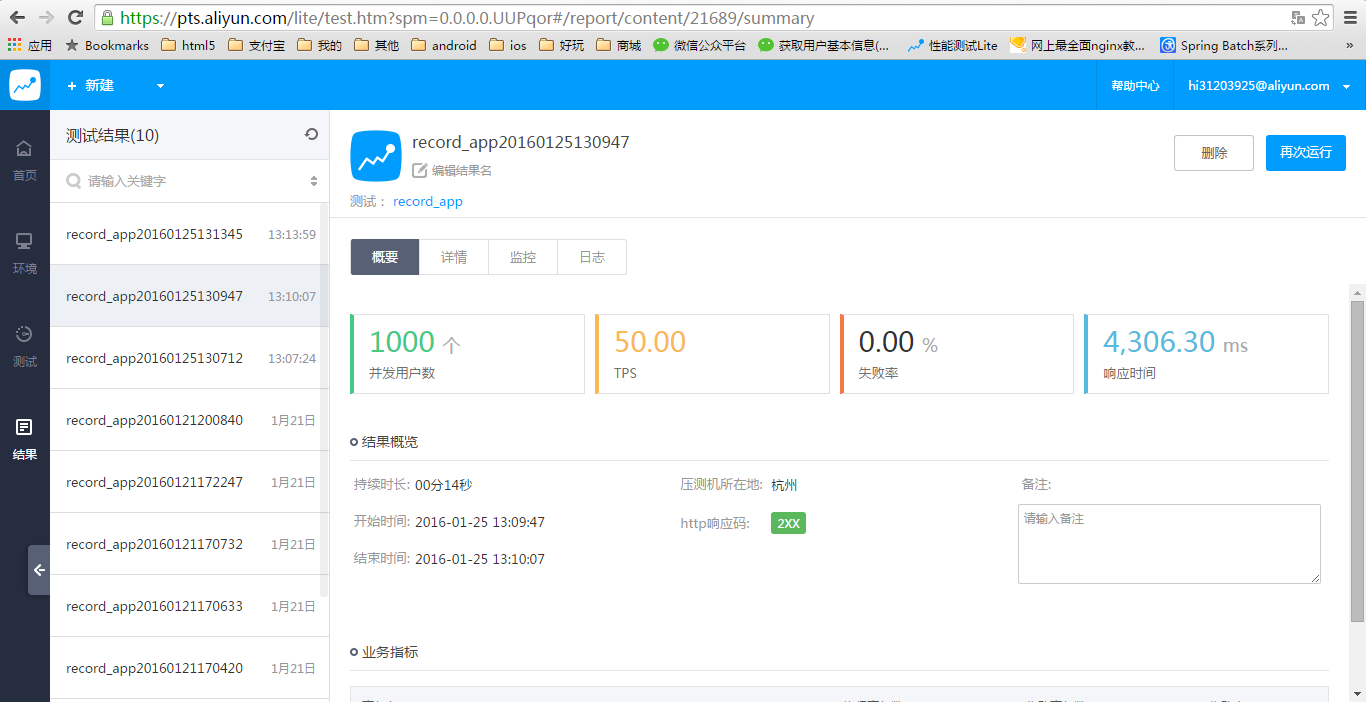
Task: Open the 性能测试Lite bookmark
Action: tap(952, 45)
